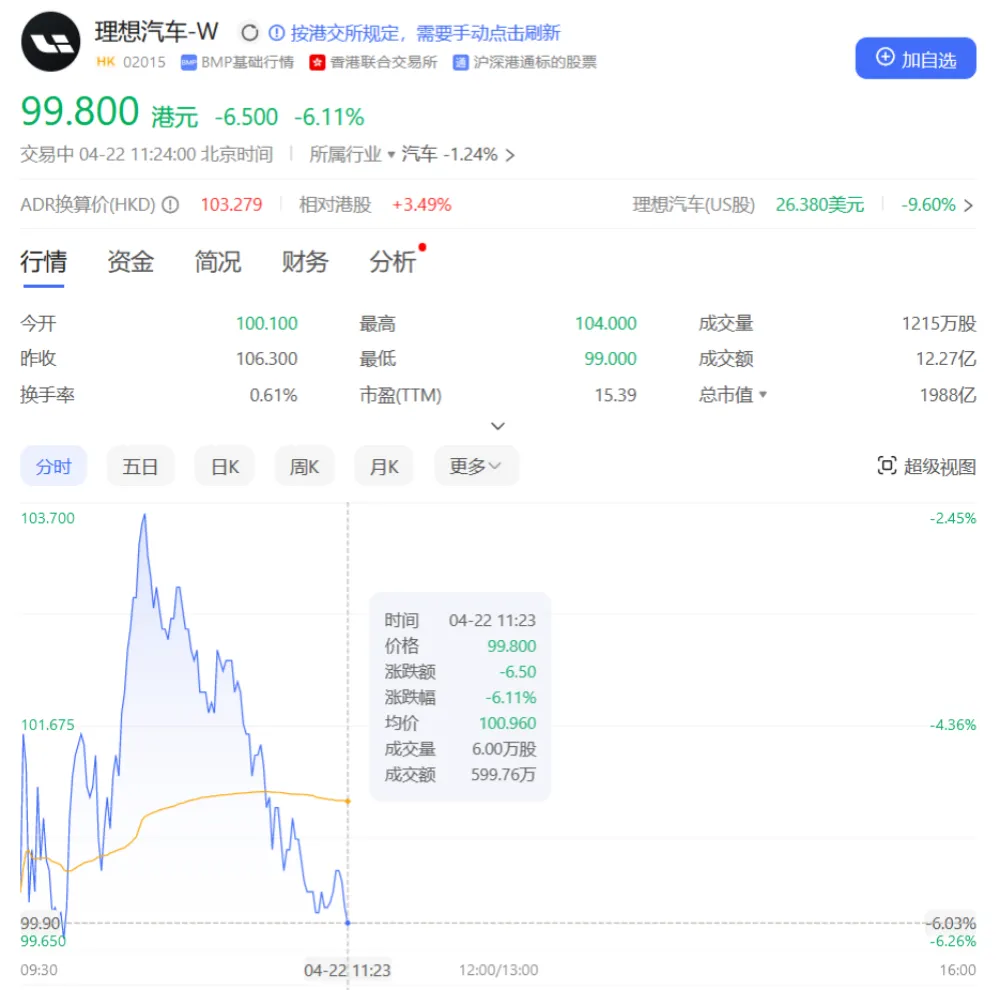Select 日K chart view
The width and height of the screenshot is (1000, 990).
[225, 466]
